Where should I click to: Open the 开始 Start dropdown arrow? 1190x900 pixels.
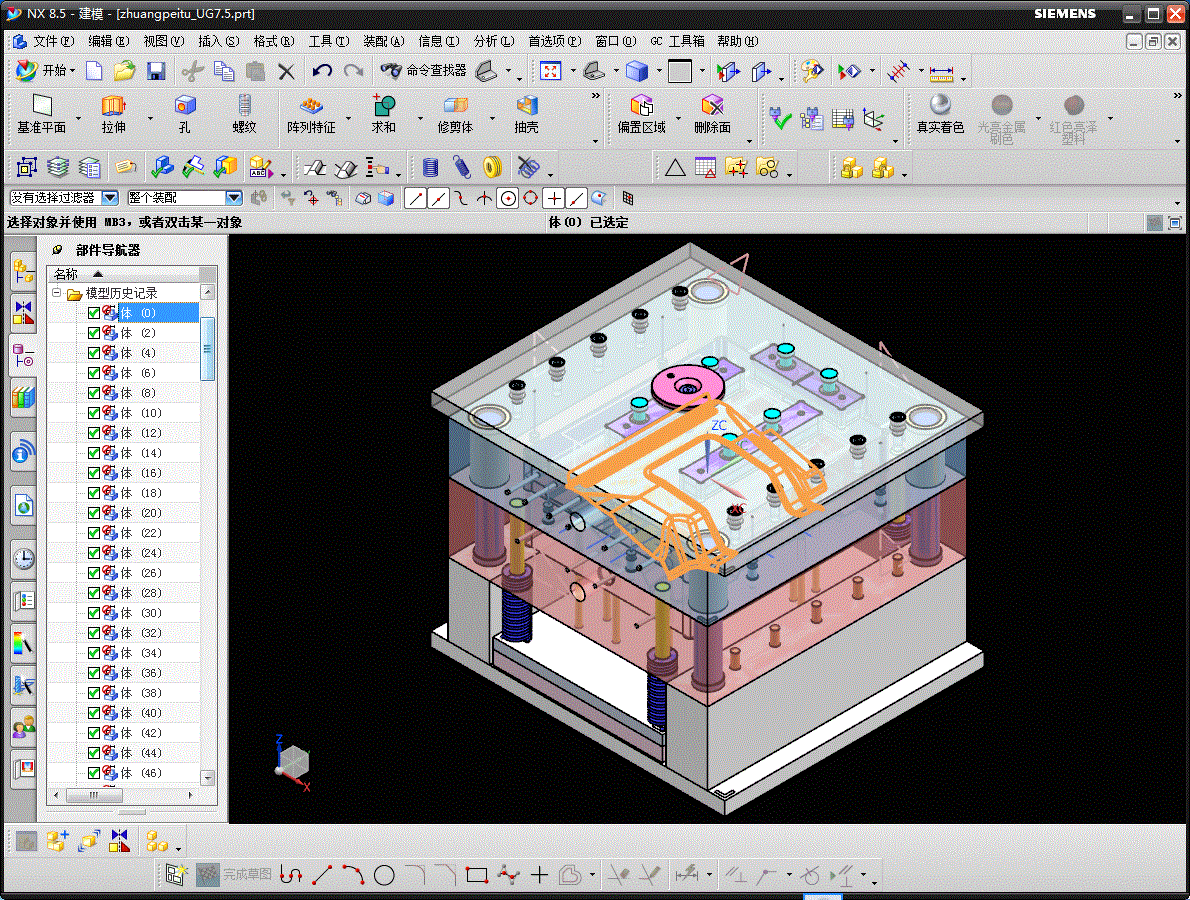(73, 71)
